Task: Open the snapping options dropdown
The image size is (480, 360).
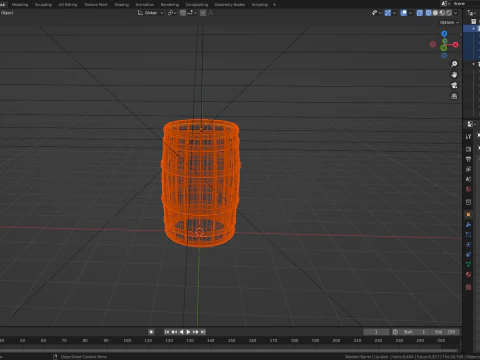Action: (192, 13)
